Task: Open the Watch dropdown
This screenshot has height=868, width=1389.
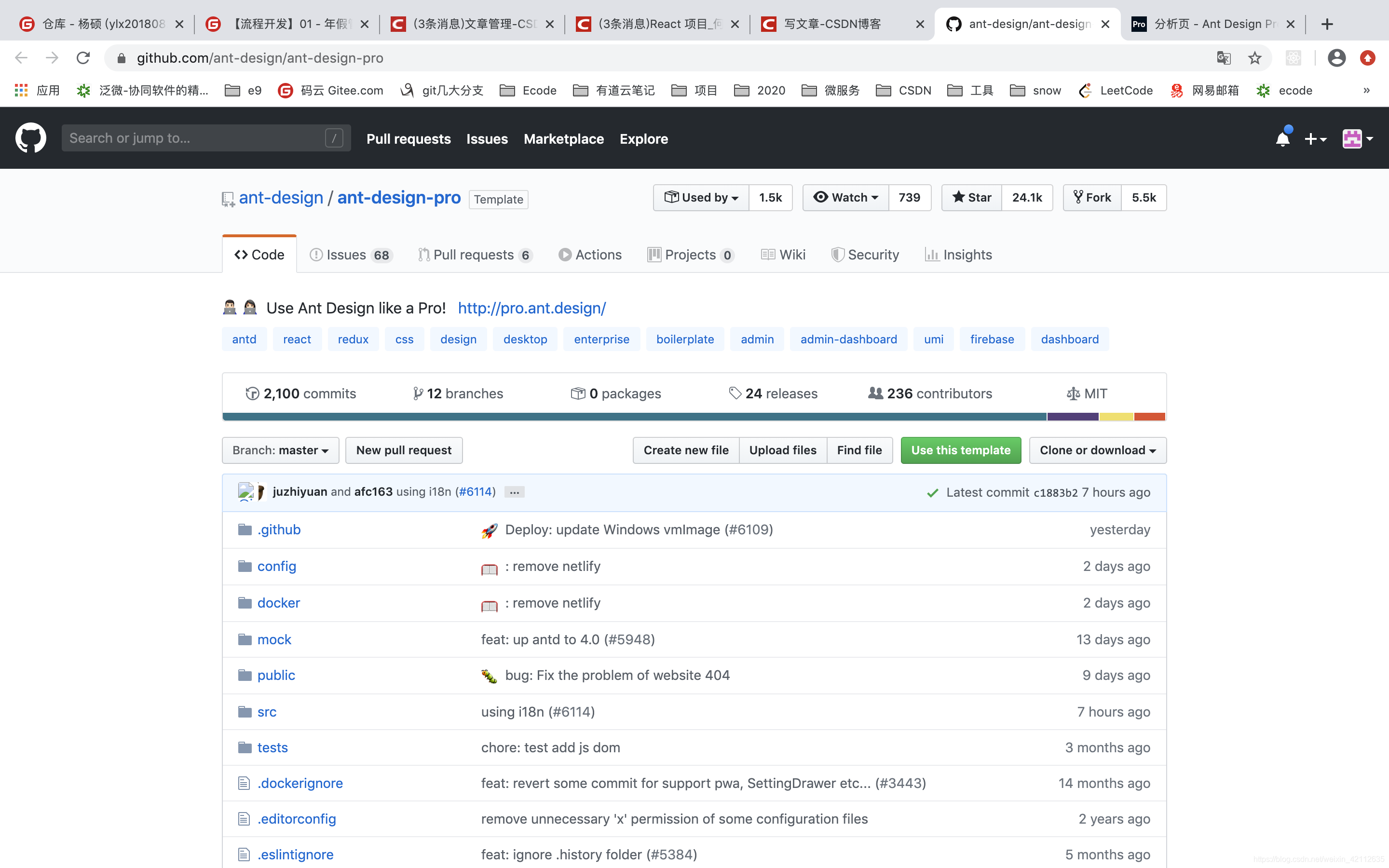Action: point(845,198)
